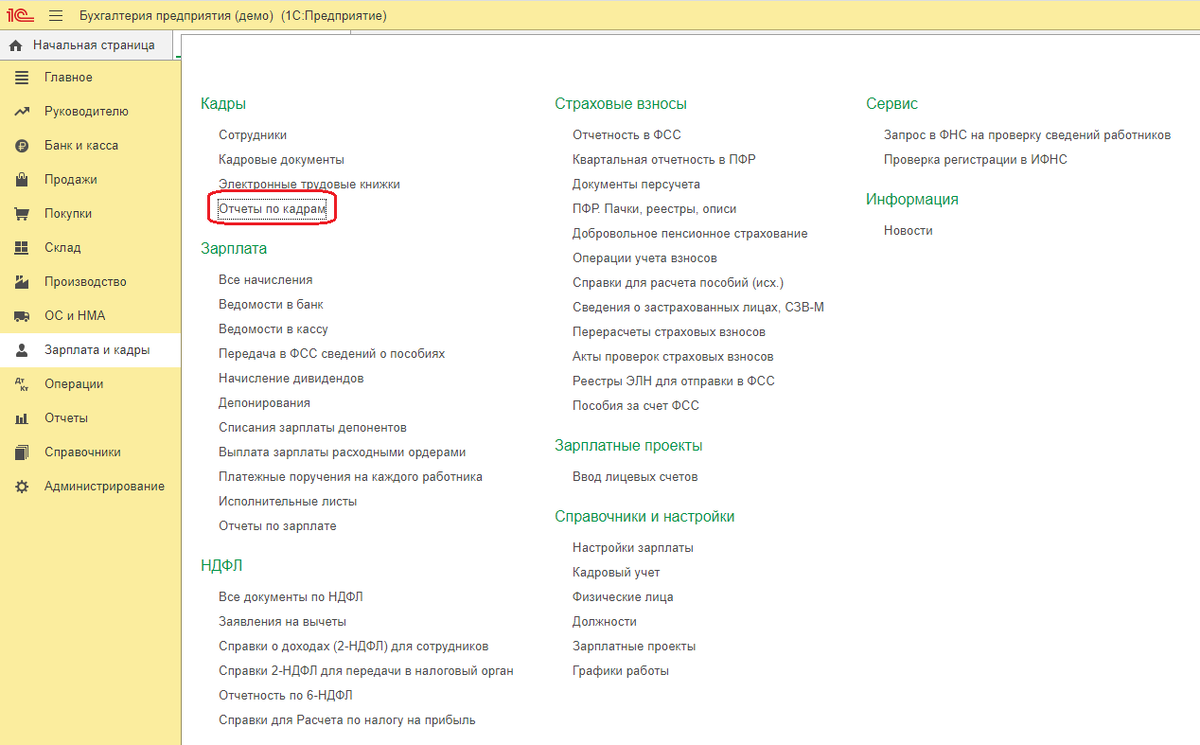Open Отчетность по 6-НДФЛ
This screenshot has height=745, width=1200.
pyautogui.click(x=285, y=695)
